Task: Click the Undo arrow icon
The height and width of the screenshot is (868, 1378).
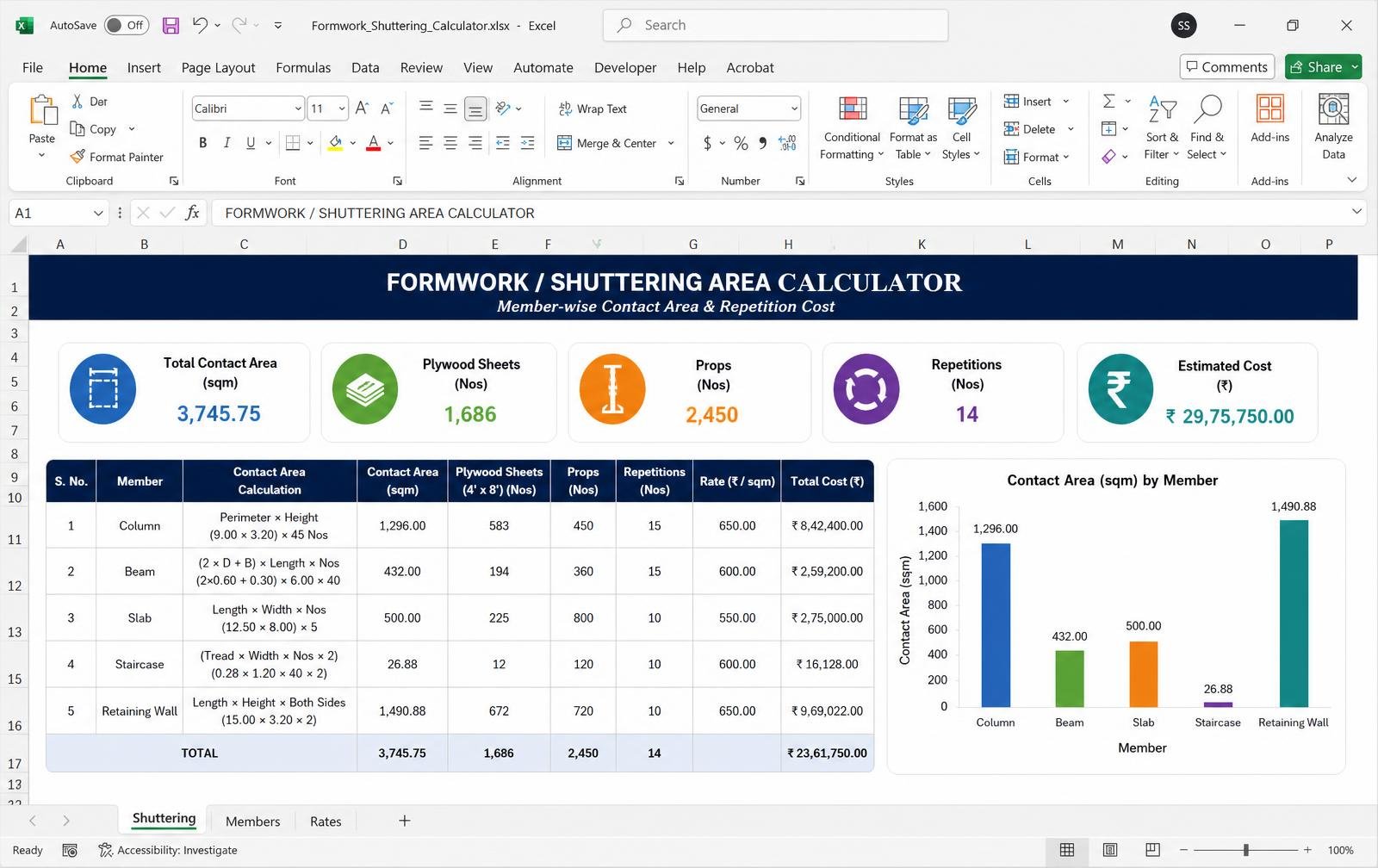Action: pos(200,25)
